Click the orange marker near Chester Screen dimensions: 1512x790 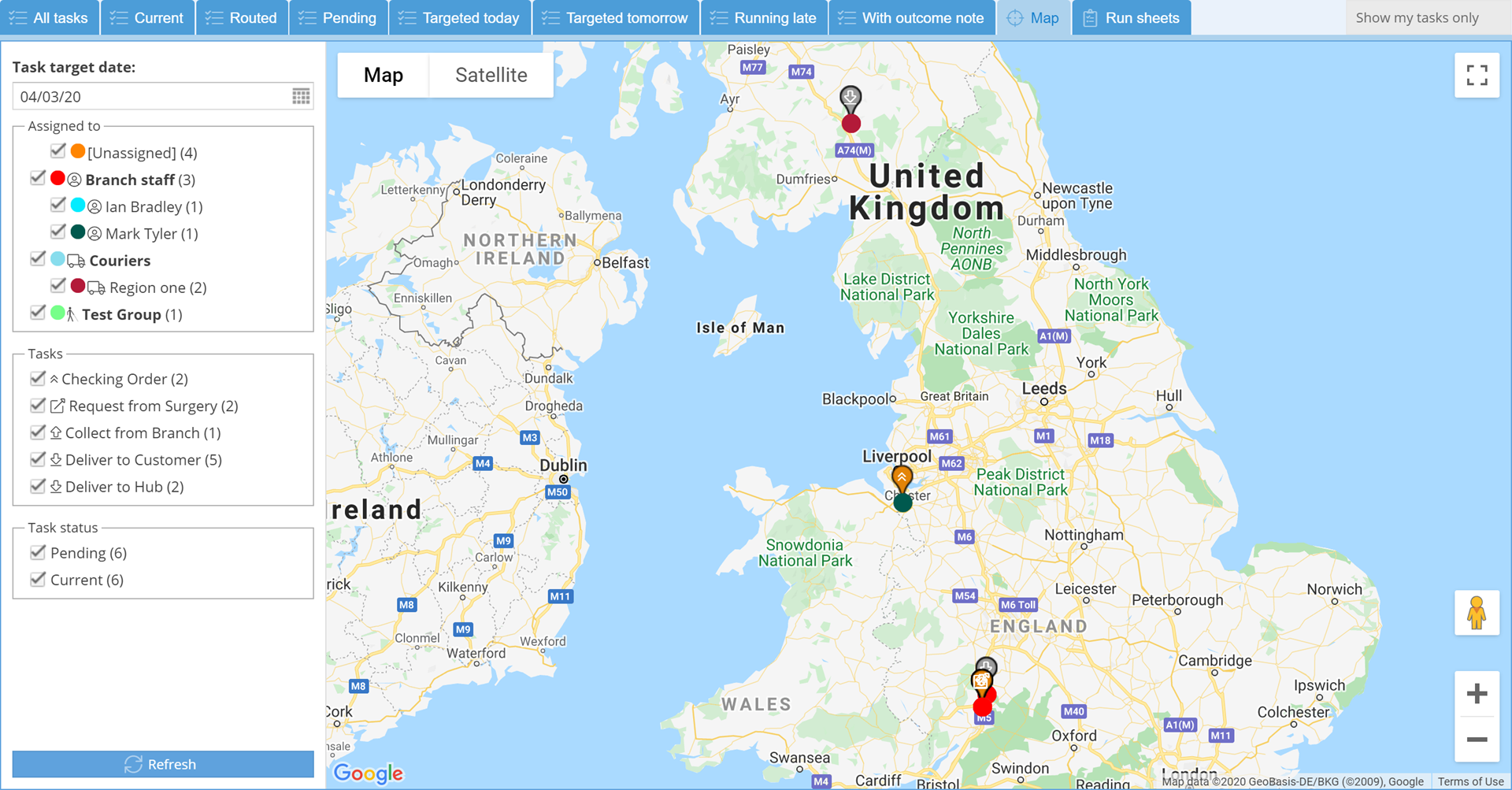tap(902, 478)
